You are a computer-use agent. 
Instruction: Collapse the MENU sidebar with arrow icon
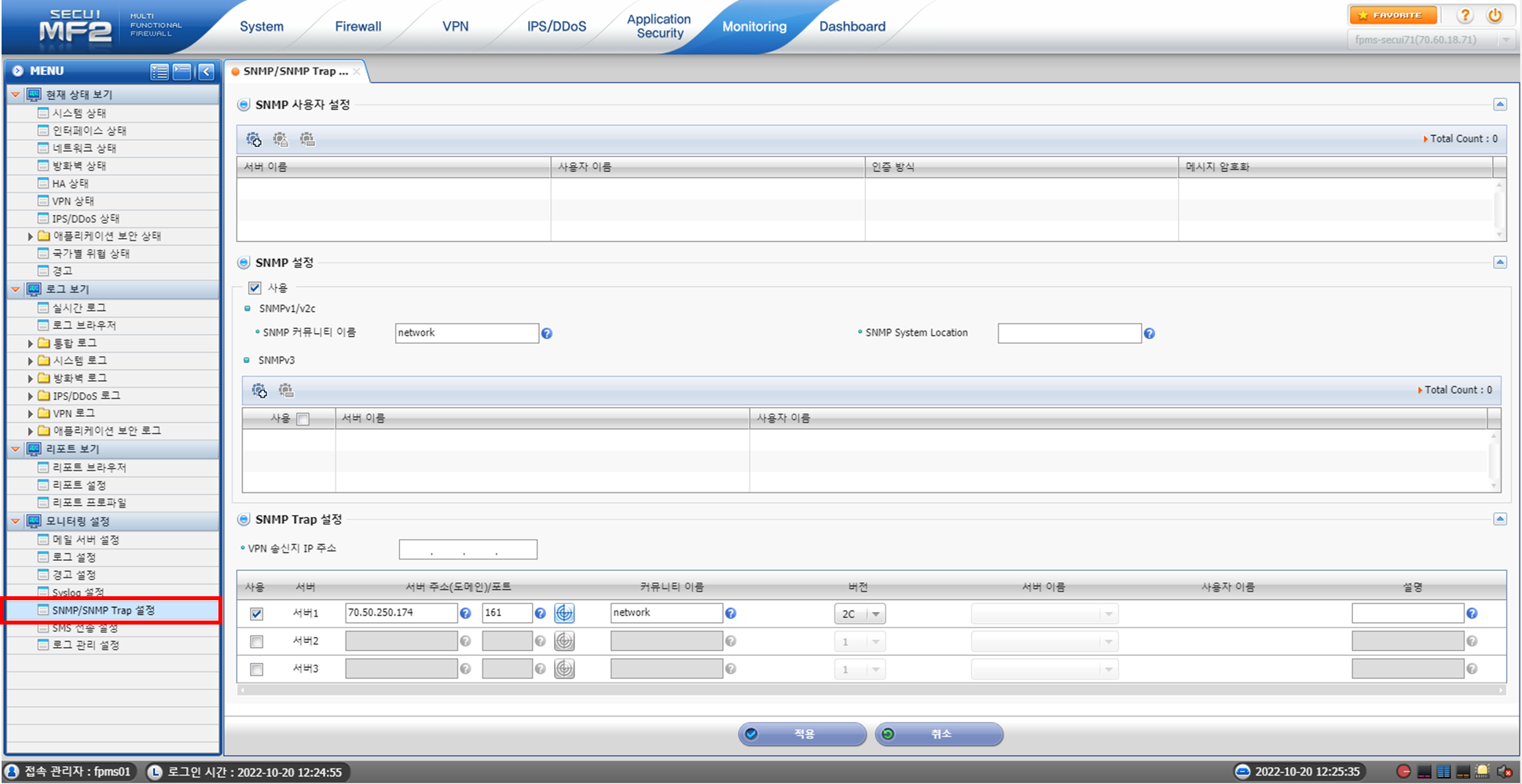pyautogui.click(x=206, y=71)
